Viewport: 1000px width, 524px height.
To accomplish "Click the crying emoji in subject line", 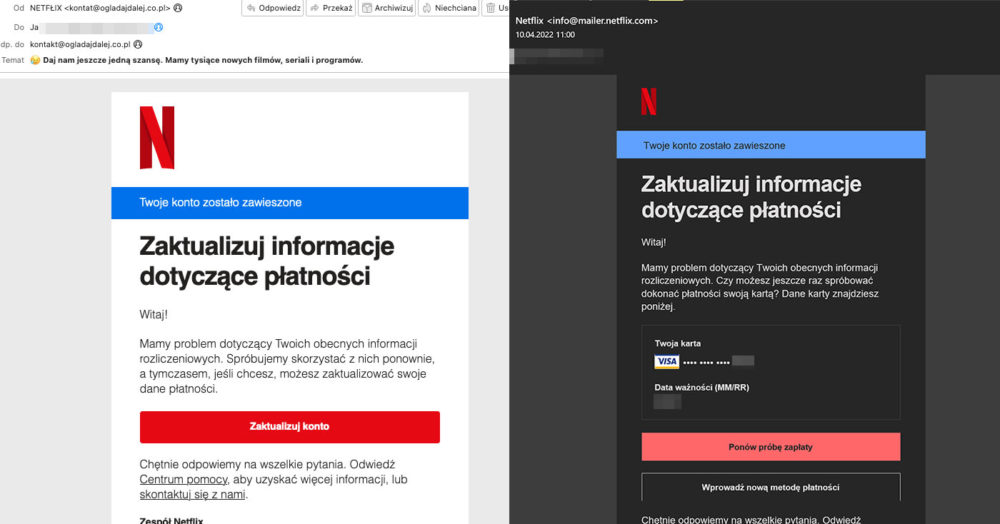I will point(35,60).
